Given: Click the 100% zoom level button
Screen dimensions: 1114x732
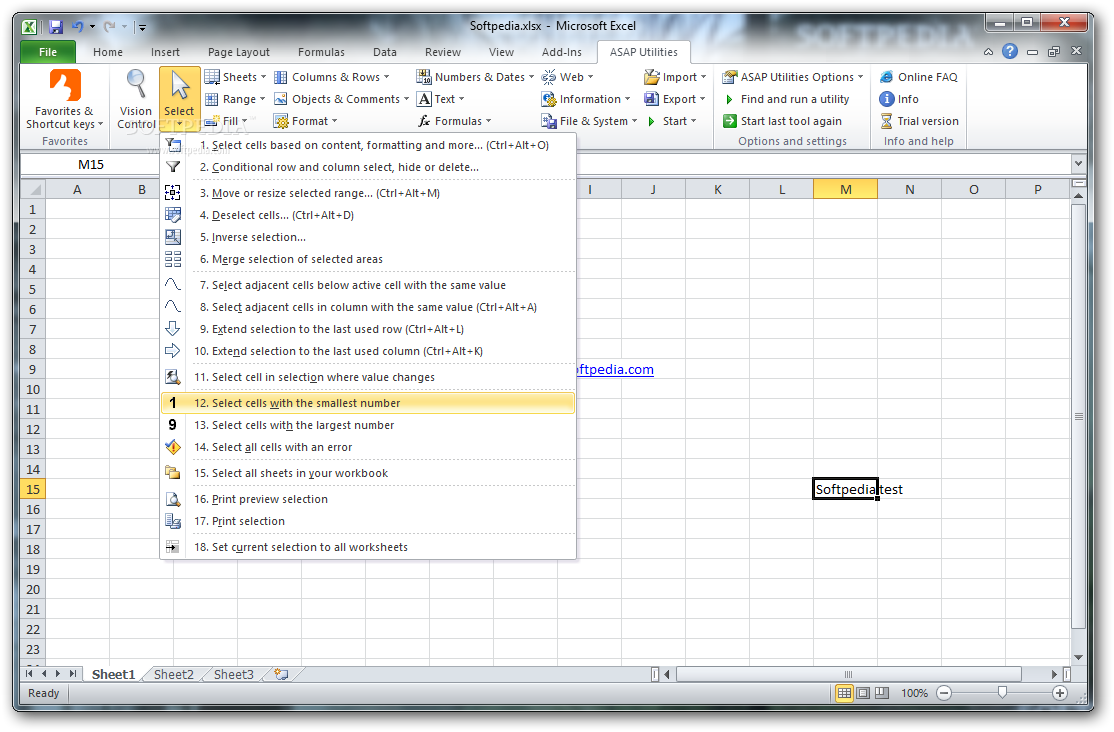Looking at the screenshot, I should tap(914, 693).
